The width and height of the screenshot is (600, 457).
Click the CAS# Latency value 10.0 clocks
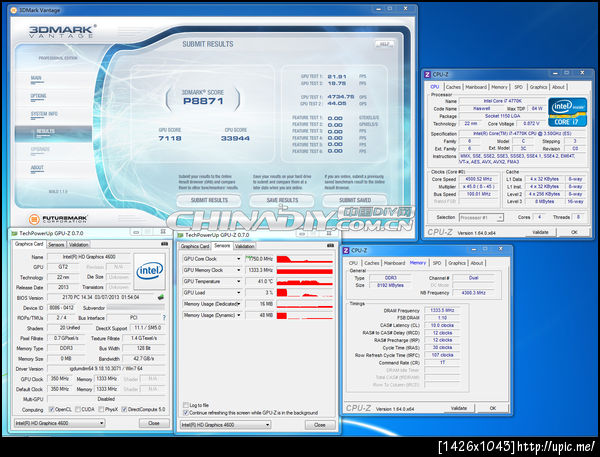click(x=442, y=325)
